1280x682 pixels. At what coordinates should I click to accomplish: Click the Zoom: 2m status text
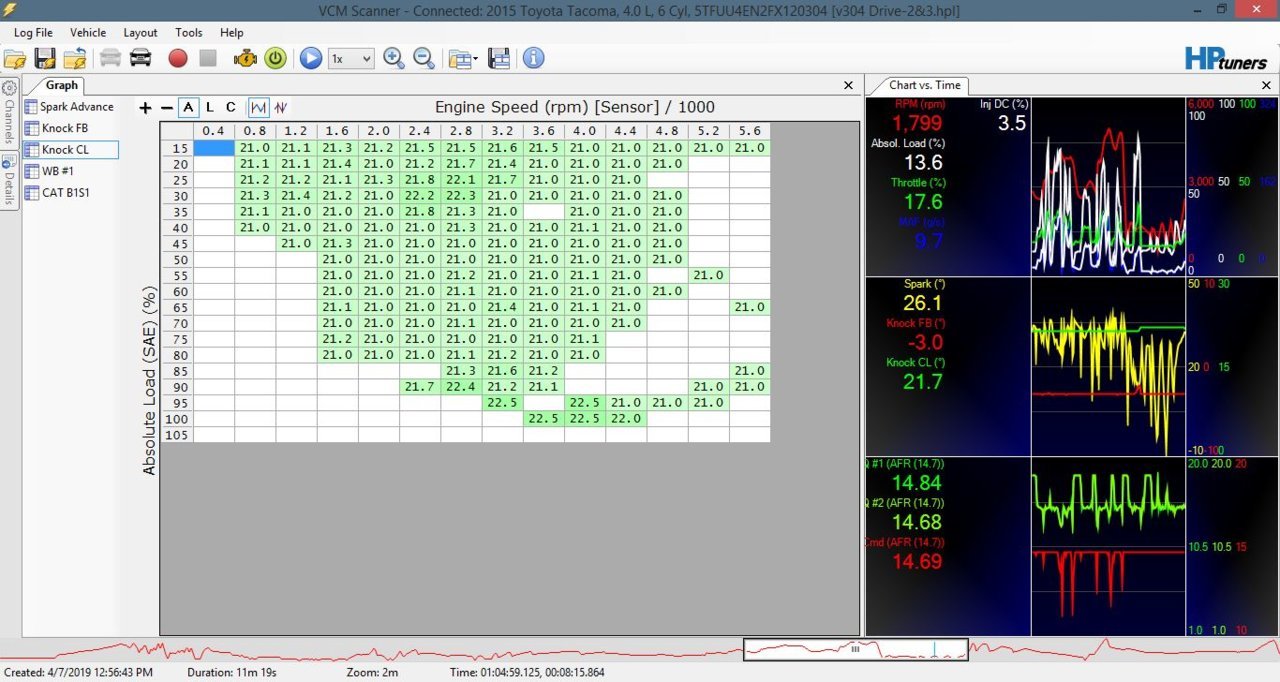[372, 673]
